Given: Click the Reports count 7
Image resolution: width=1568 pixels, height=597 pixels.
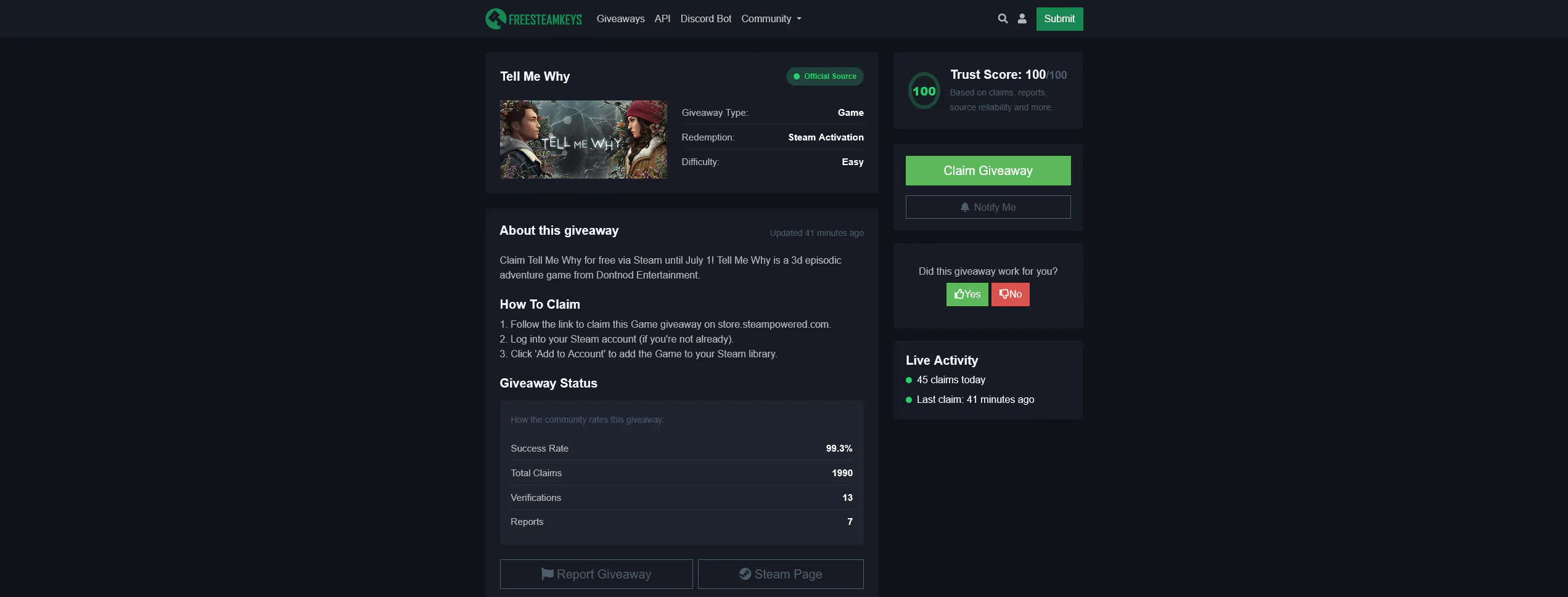Looking at the screenshot, I should (850, 522).
